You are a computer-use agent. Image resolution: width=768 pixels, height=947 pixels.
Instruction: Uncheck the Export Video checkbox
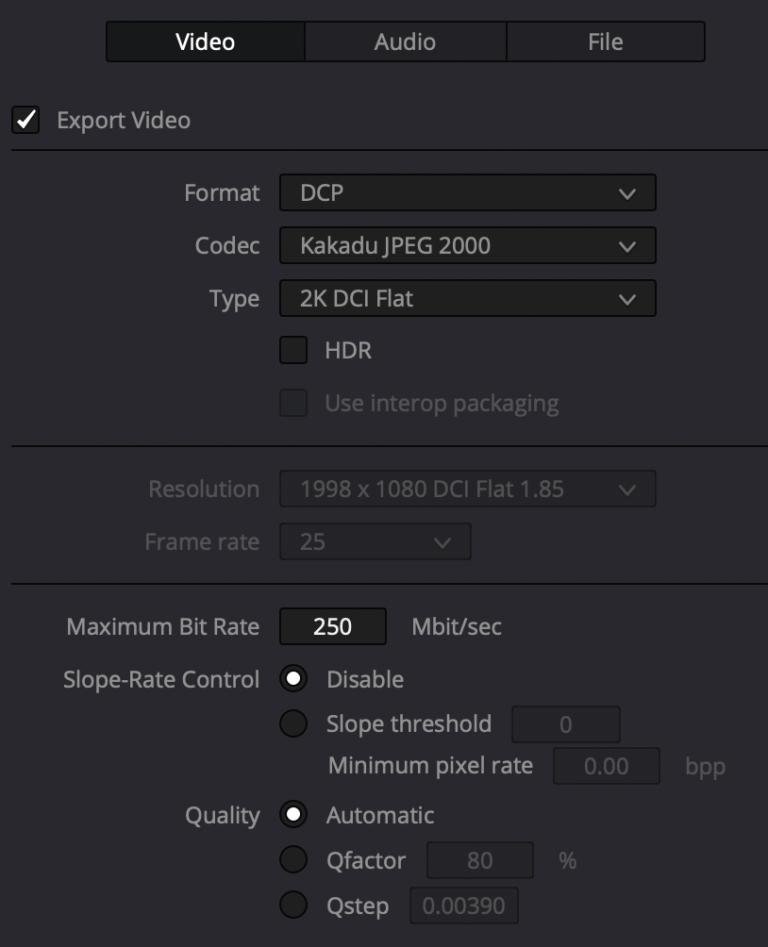(27, 120)
